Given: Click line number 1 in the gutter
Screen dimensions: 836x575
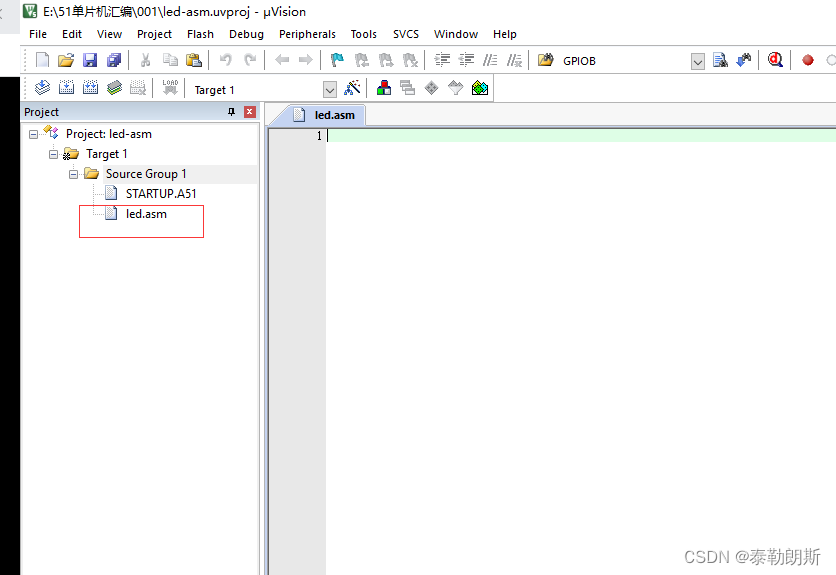Looking at the screenshot, I should (x=319, y=135).
